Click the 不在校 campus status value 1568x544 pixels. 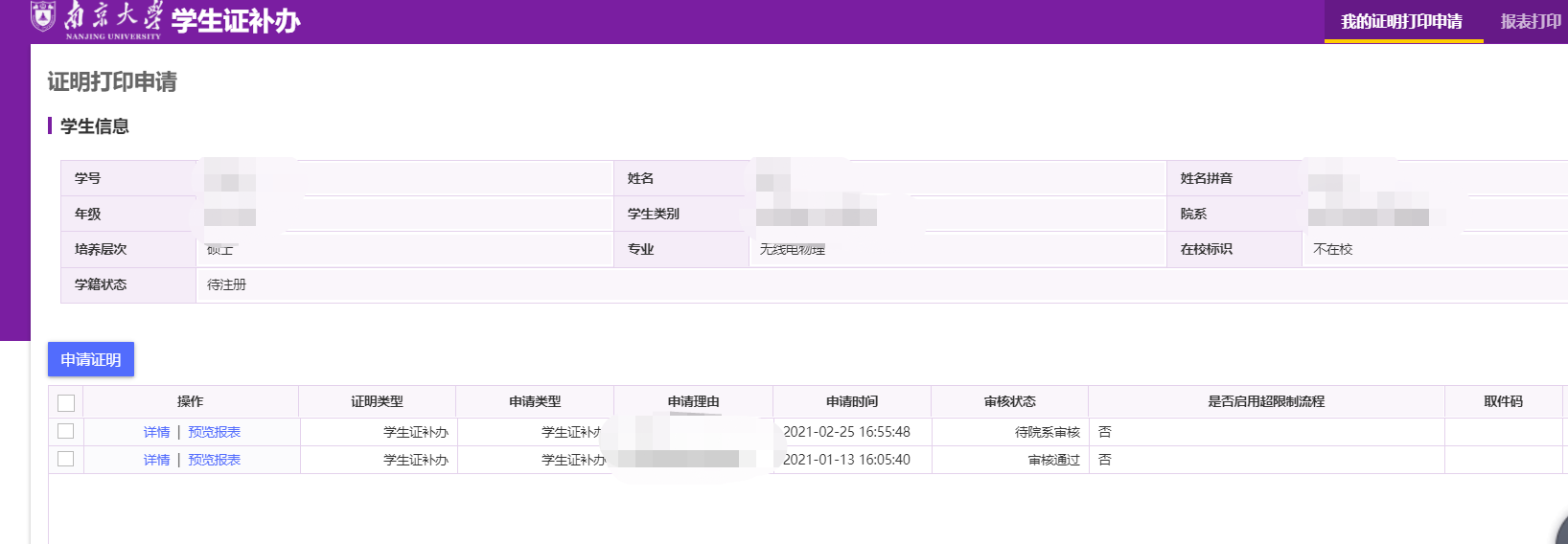tap(1332, 250)
